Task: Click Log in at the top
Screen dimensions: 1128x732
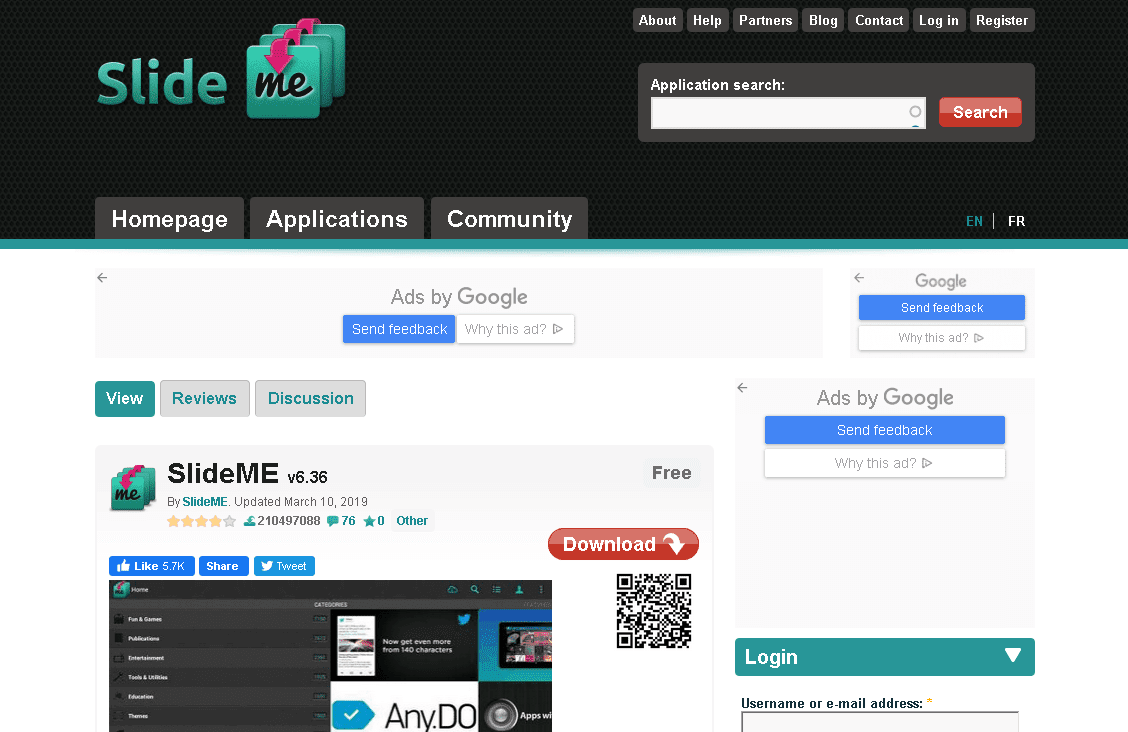Action: click(939, 20)
